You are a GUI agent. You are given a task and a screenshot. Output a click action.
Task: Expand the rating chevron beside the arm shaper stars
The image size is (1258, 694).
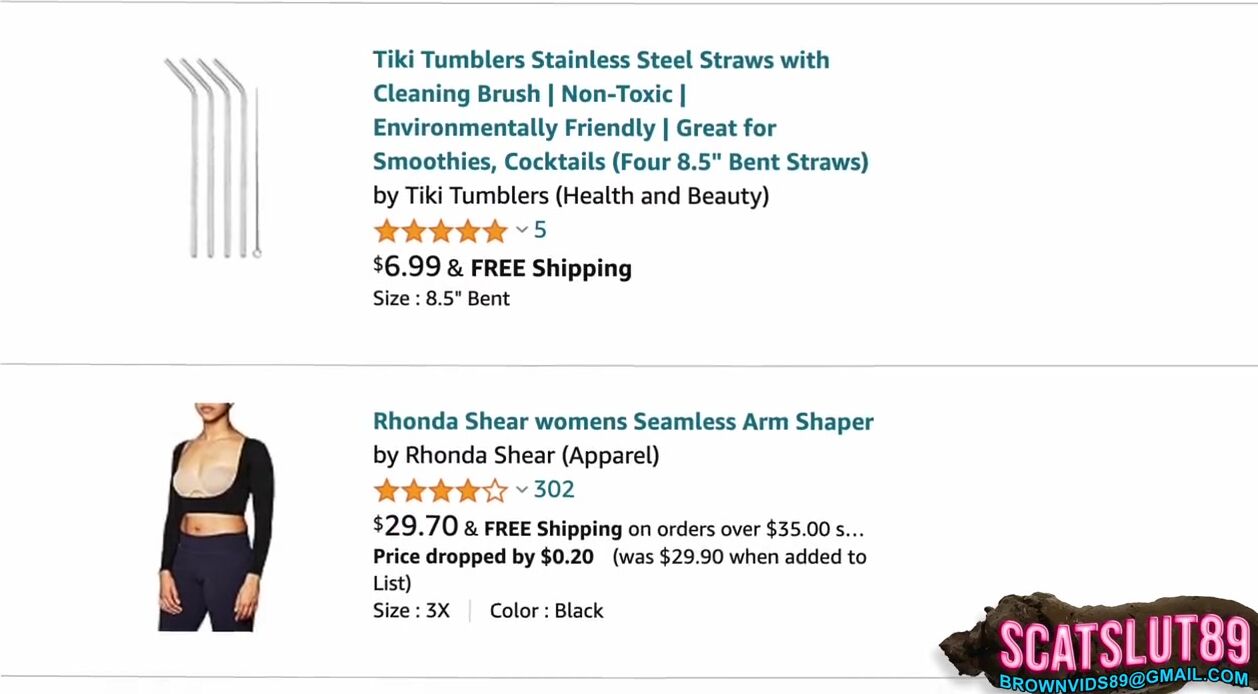(522, 490)
